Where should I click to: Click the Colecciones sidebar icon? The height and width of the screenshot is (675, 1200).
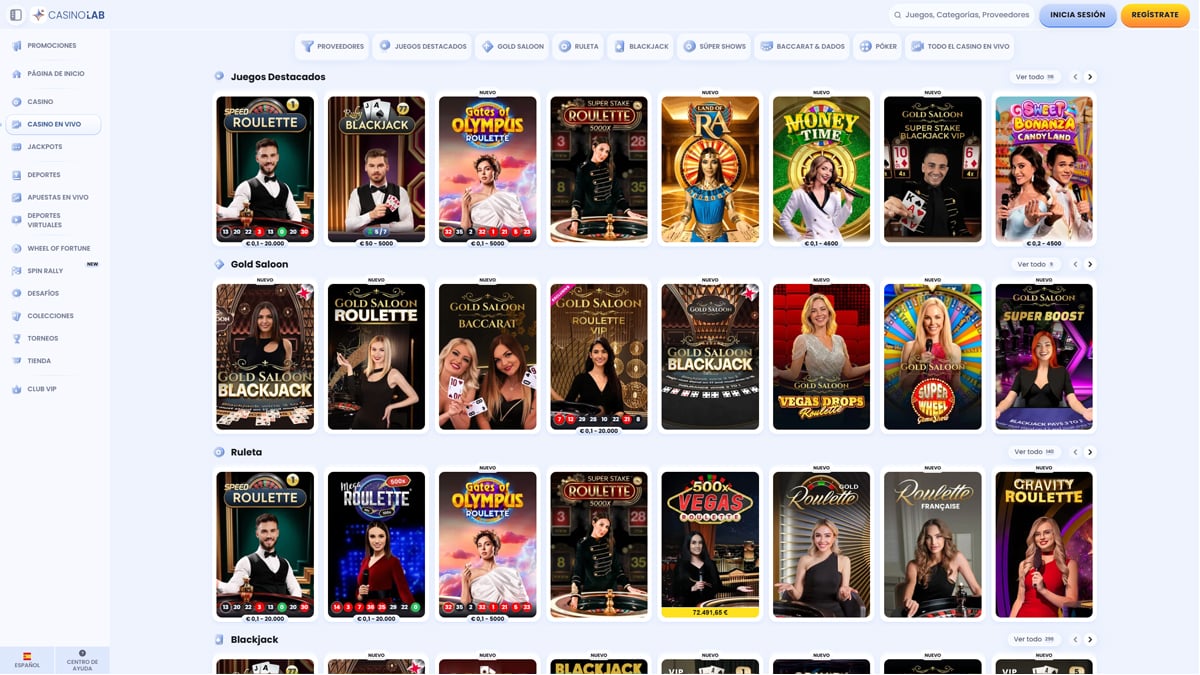[17, 316]
